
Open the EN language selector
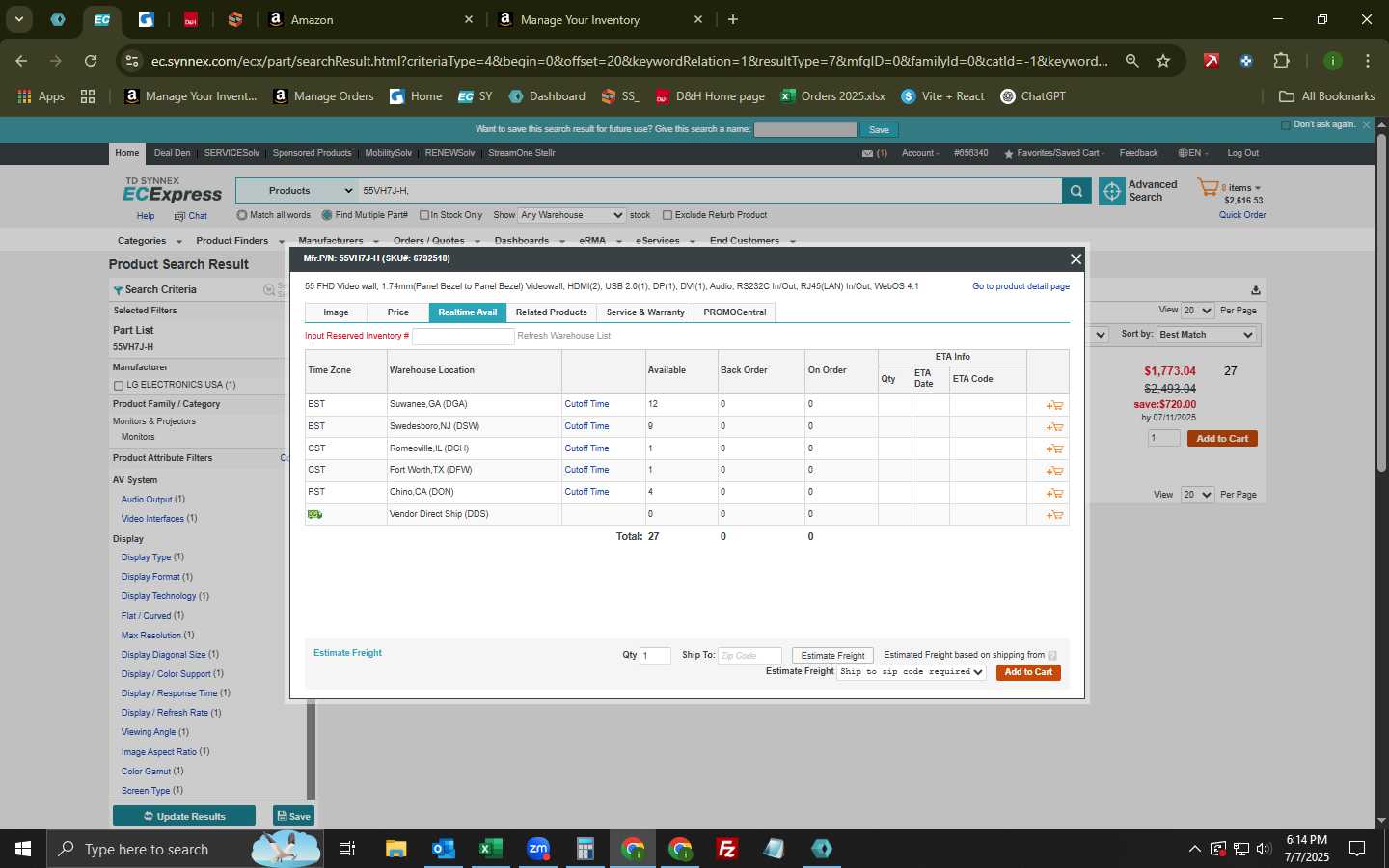1193,153
